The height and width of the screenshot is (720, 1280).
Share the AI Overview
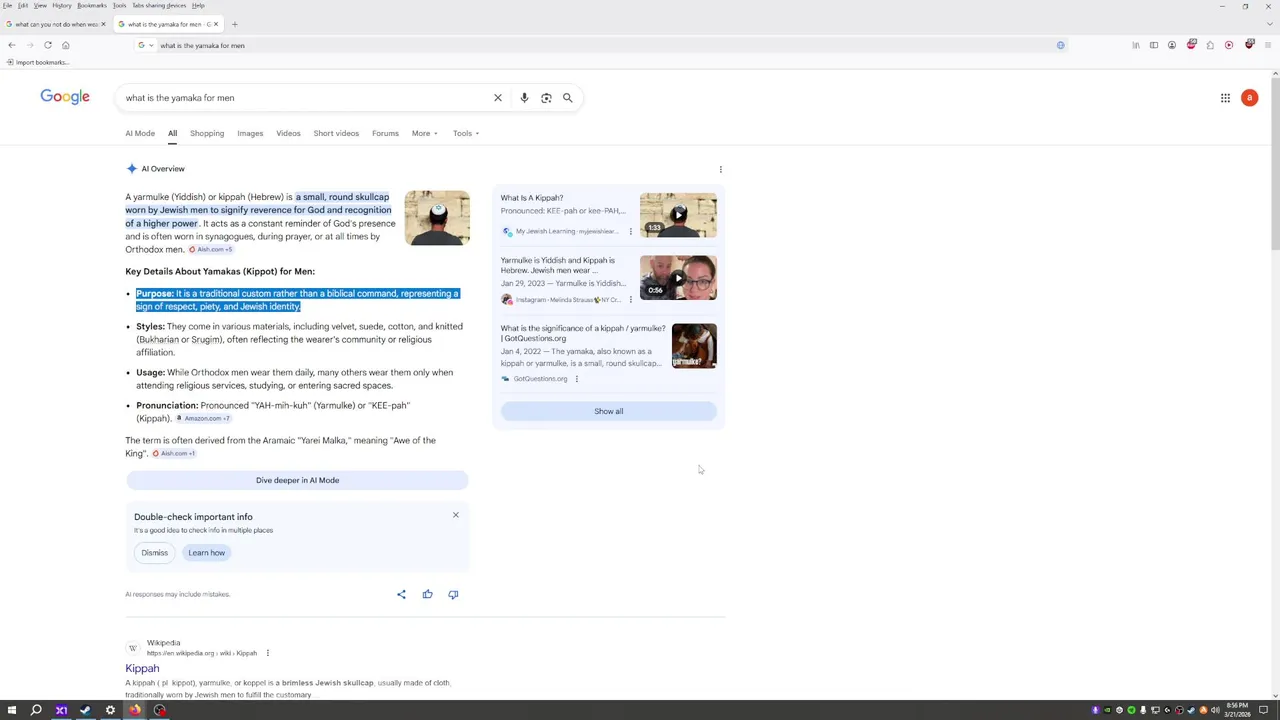pos(401,594)
